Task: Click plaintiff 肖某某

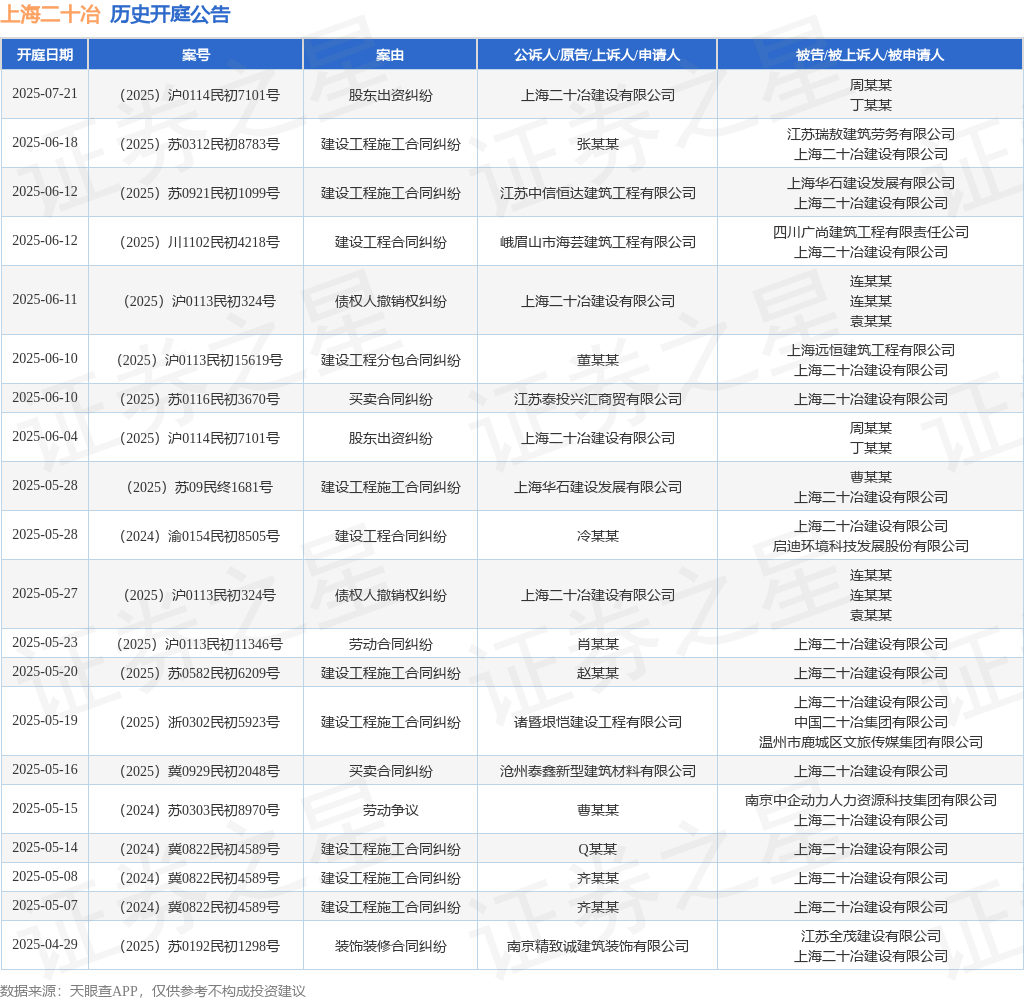Action: (x=598, y=644)
